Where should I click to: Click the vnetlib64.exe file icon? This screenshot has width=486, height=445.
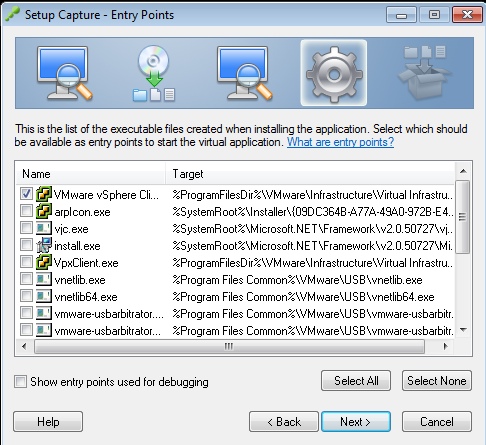44,296
